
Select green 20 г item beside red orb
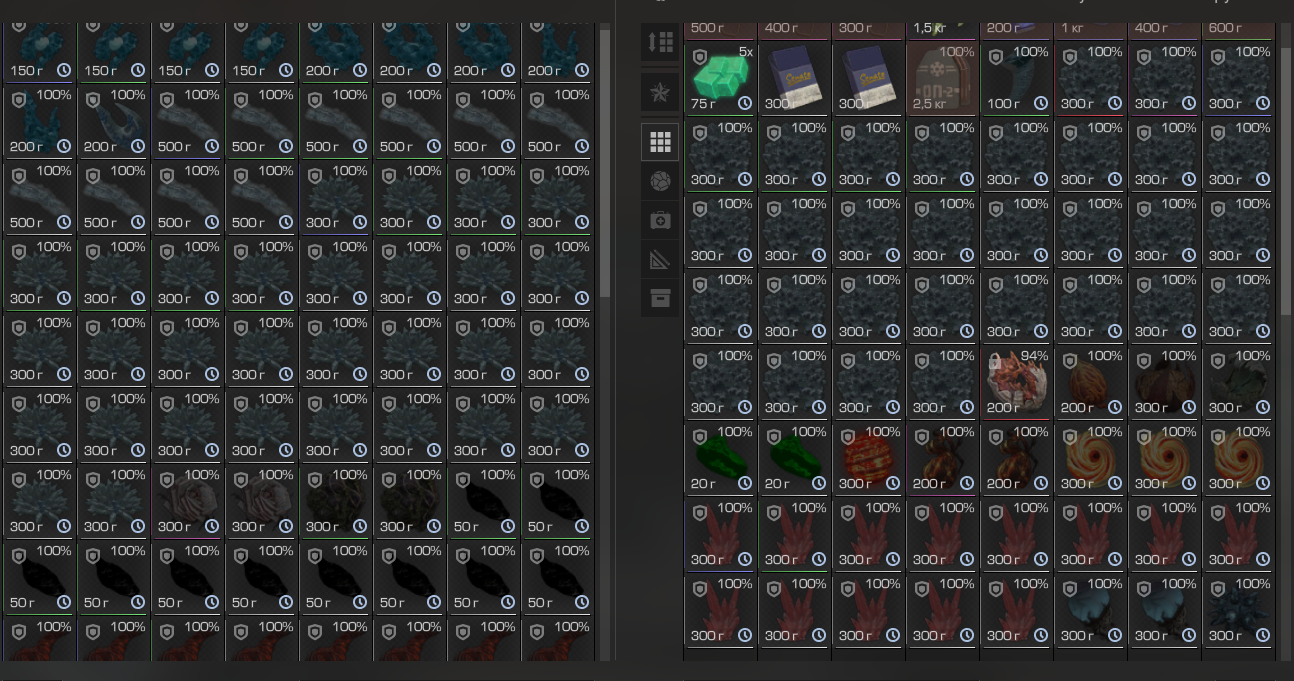pos(795,458)
